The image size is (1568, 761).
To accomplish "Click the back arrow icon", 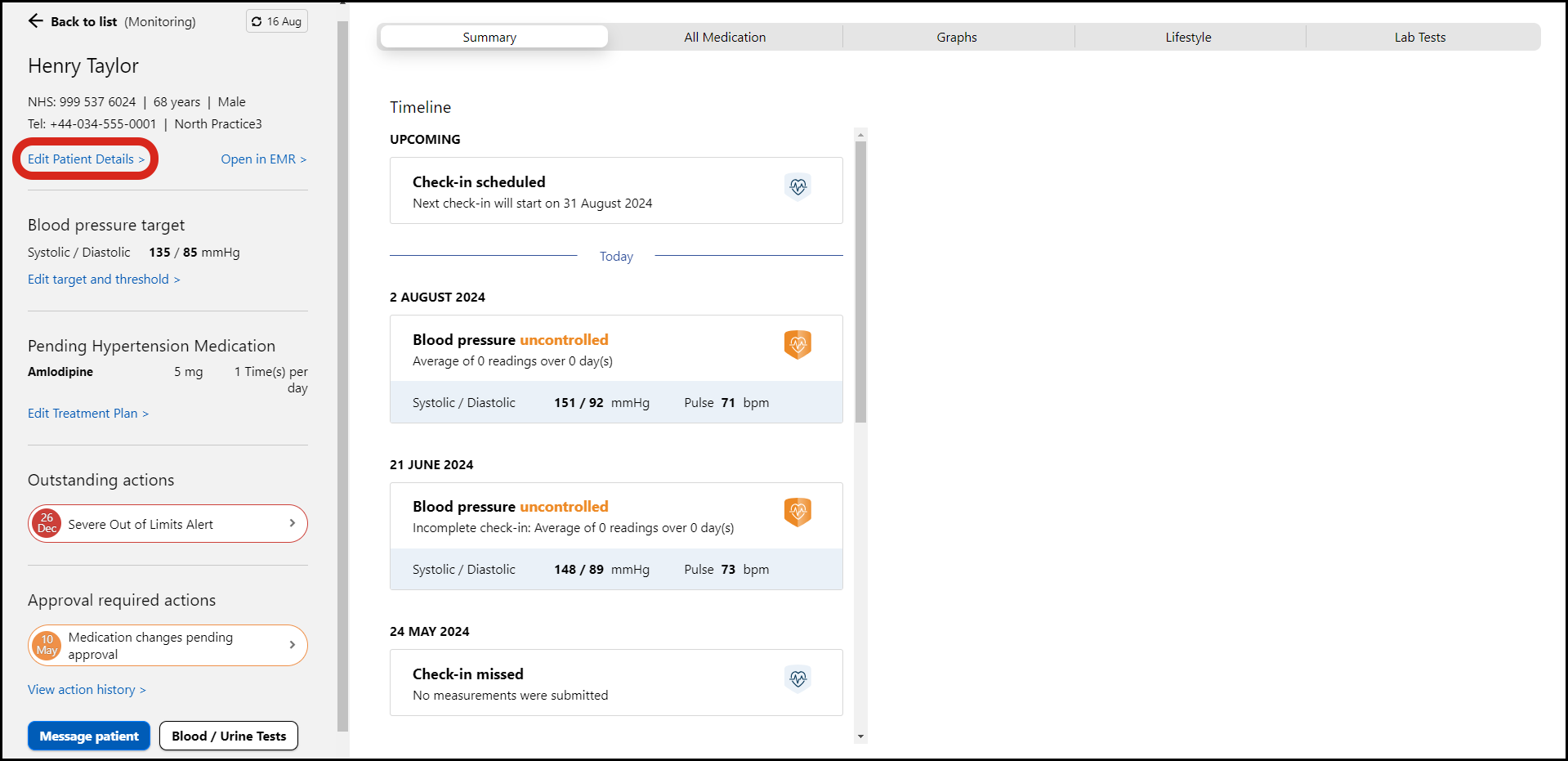I will click(35, 21).
